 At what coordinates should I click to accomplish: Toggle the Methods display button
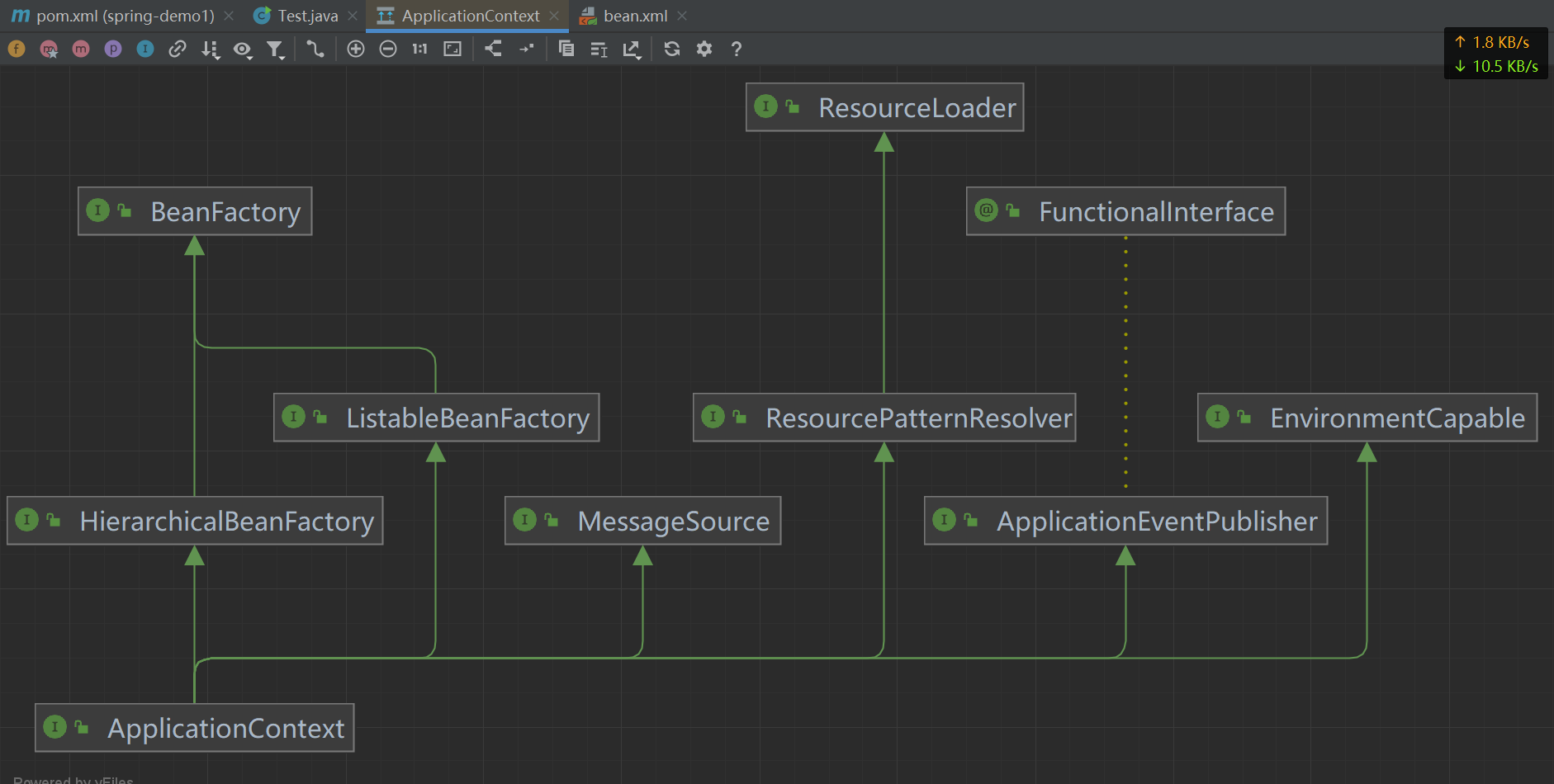click(81, 50)
